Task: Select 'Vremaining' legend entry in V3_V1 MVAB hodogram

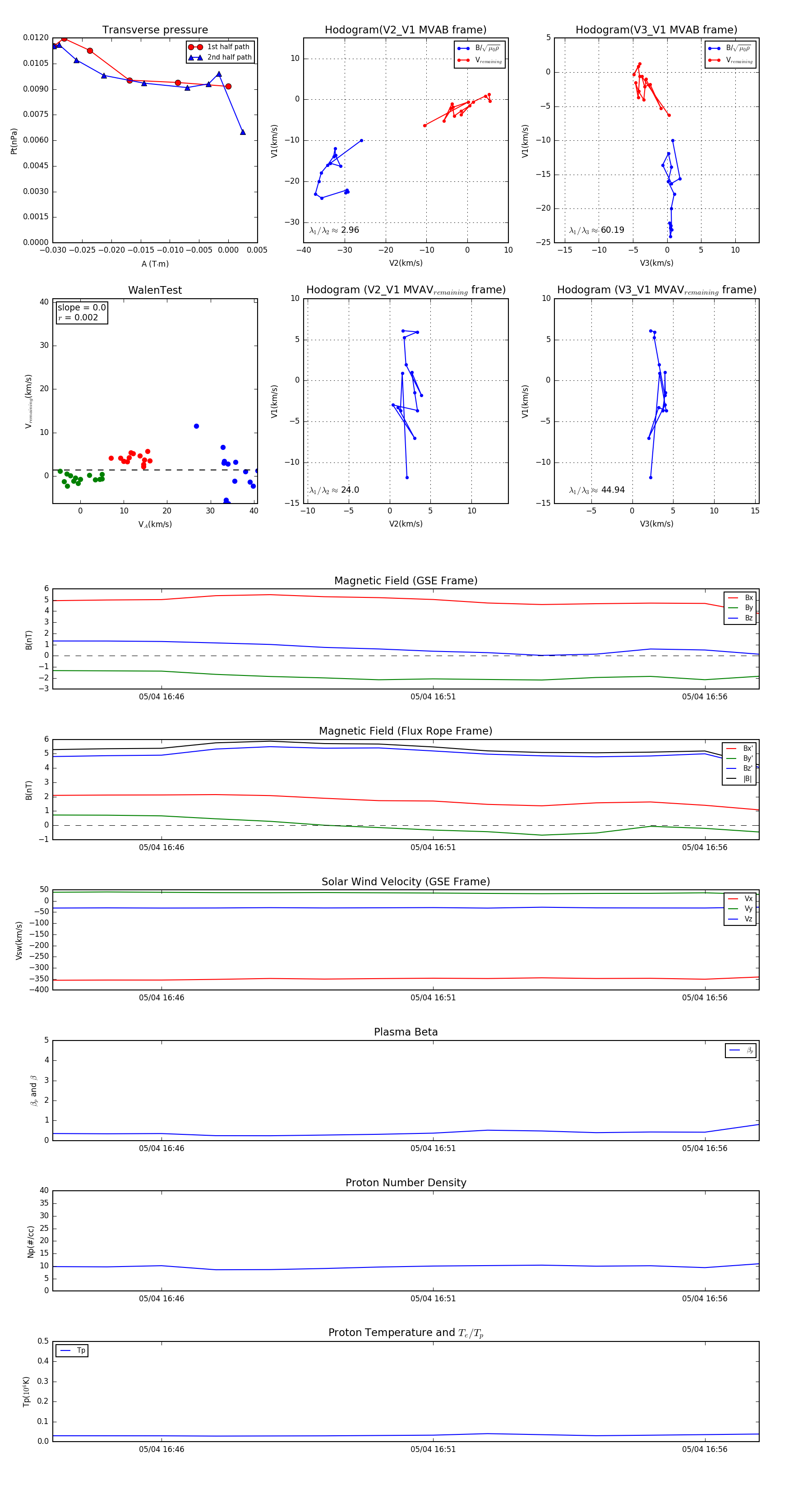Action: [x=730, y=60]
